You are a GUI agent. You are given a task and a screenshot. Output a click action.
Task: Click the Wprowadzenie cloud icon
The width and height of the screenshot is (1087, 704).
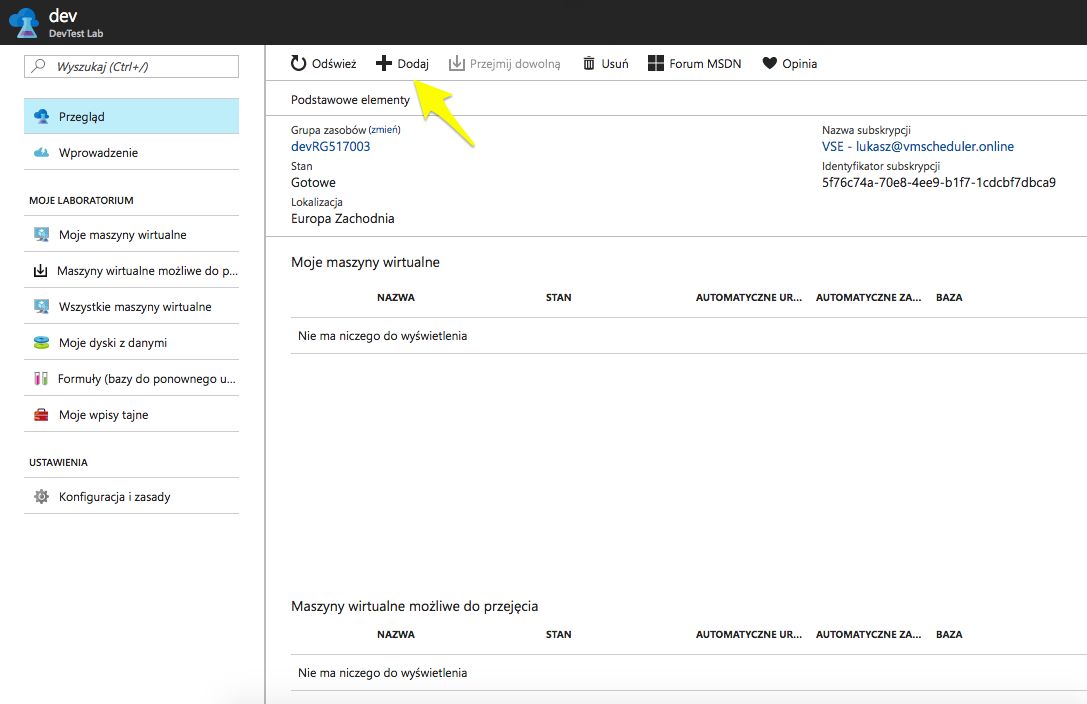pyautogui.click(x=42, y=152)
